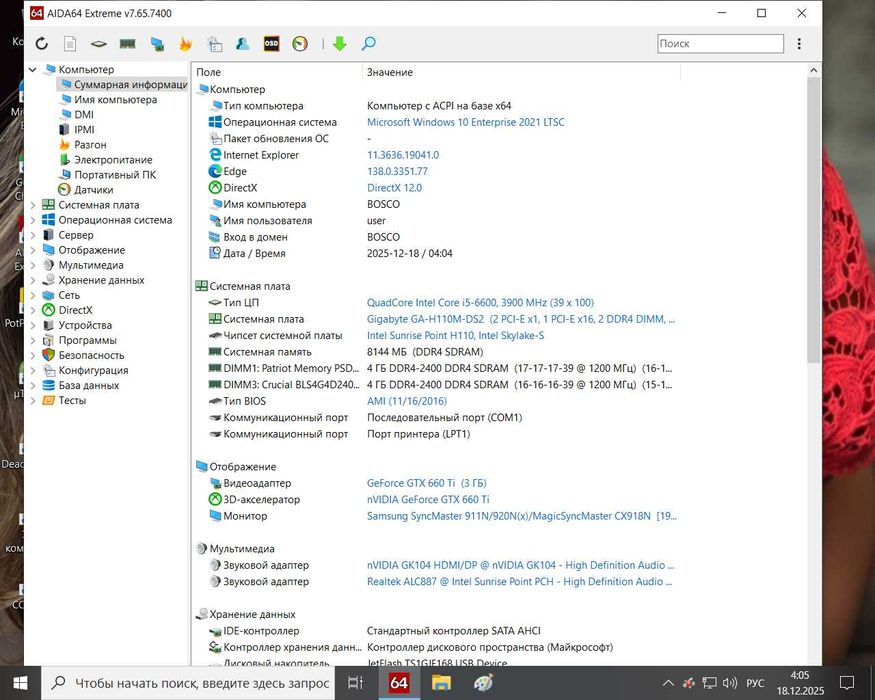Select Программы in the tree
The height and width of the screenshot is (700, 875).
[88, 341]
